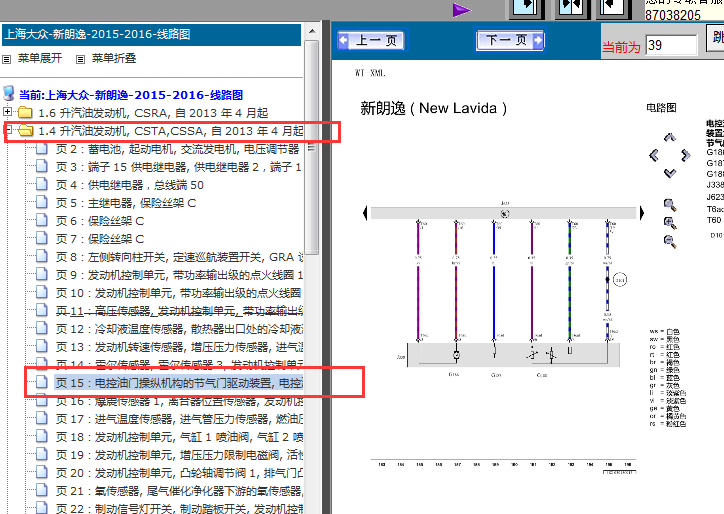The width and height of the screenshot is (724, 514).
Task: Click the 菜单展开 list icon
Action: (6, 59)
